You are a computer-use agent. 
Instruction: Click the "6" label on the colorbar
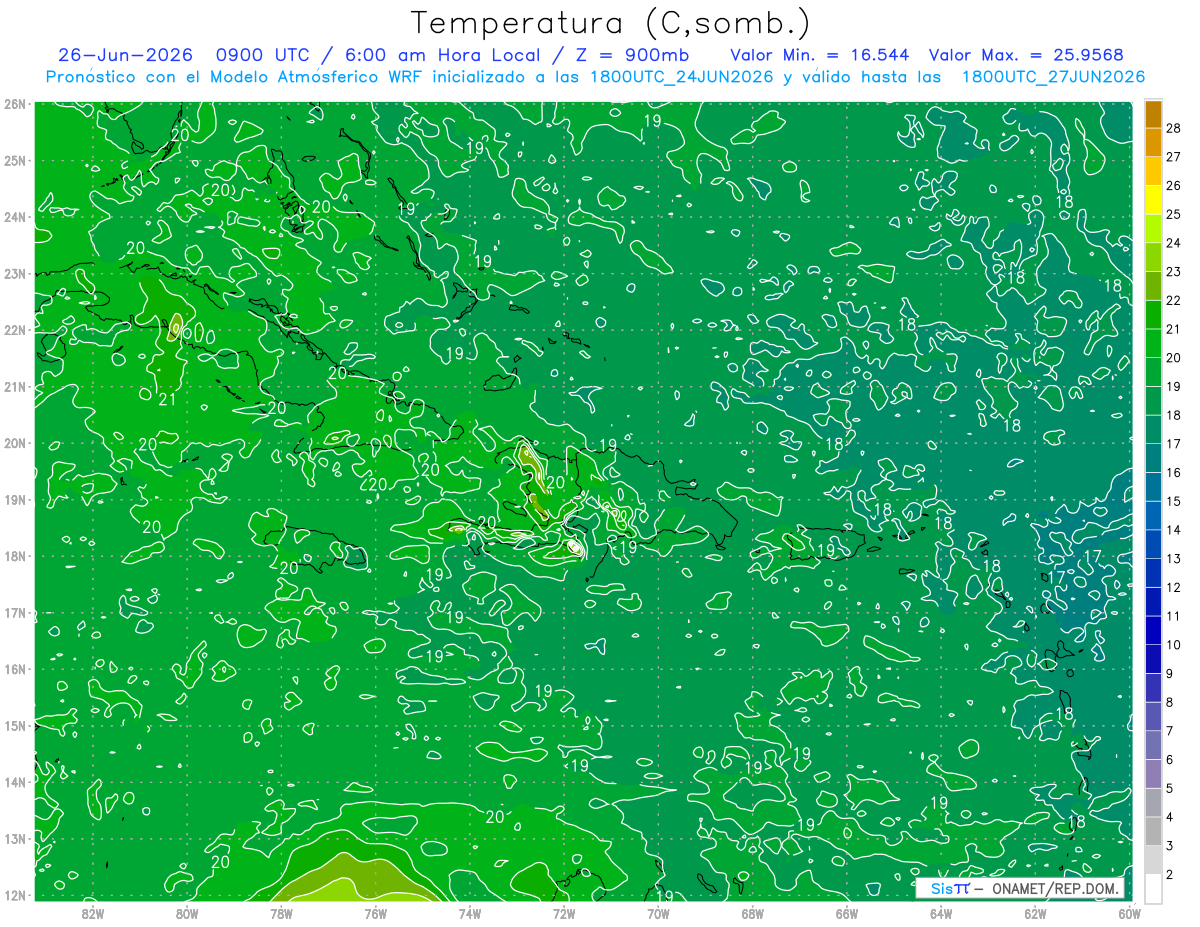click(x=1171, y=760)
